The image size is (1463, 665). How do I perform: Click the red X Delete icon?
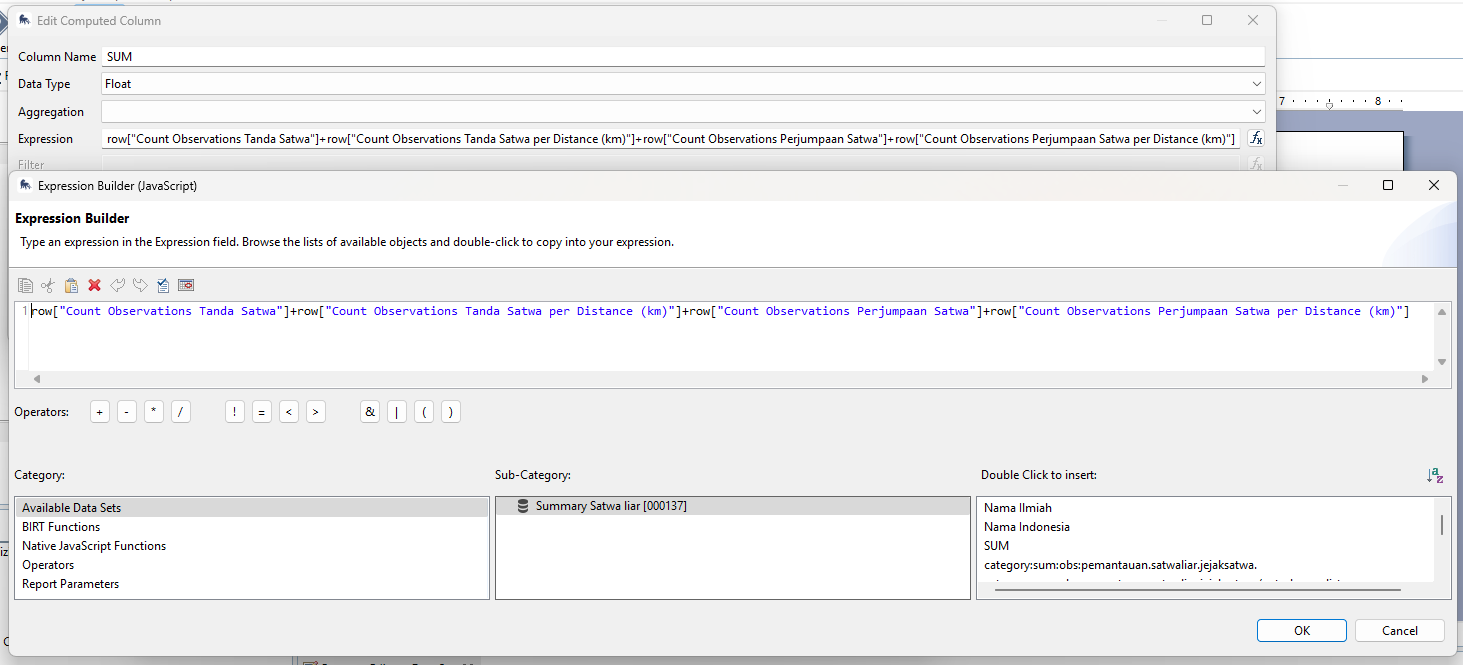pyautogui.click(x=94, y=285)
